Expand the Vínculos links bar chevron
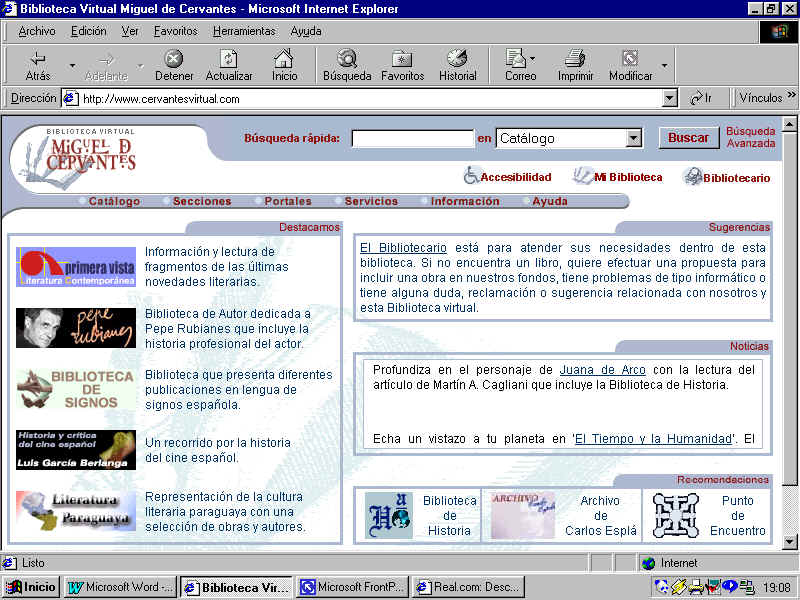 pyautogui.click(x=791, y=94)
